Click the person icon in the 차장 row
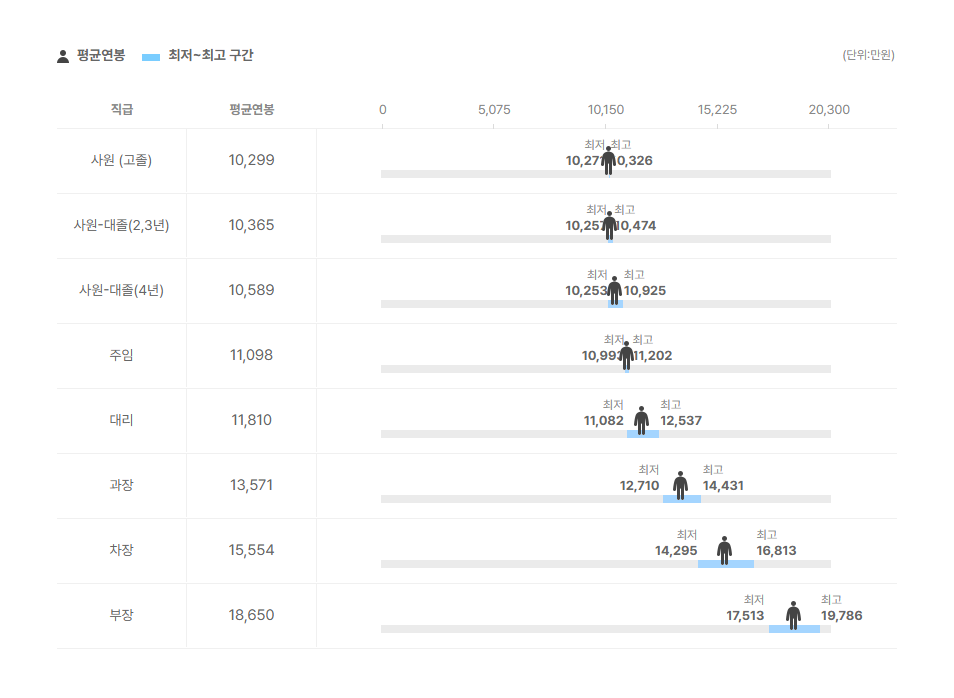The width and height of the screenshot is (954, 698). [x=724, y=551]
